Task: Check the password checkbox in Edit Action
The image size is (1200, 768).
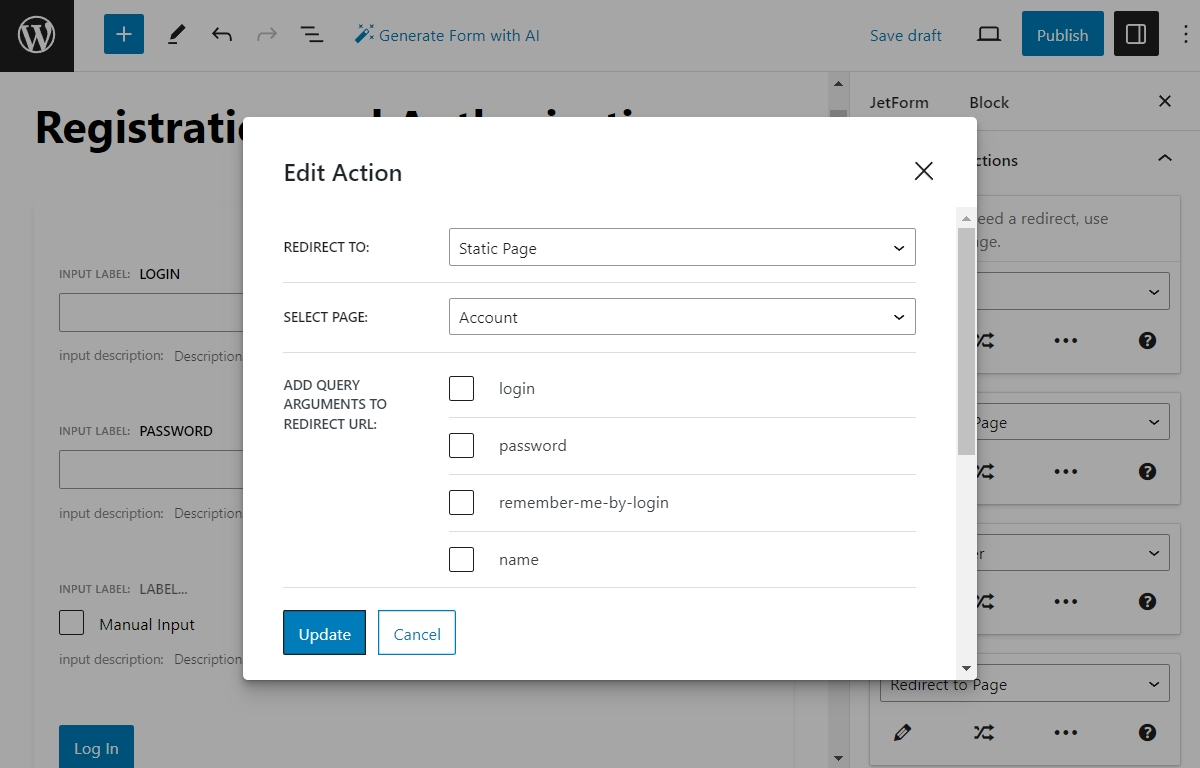Action: click(461, 445)
